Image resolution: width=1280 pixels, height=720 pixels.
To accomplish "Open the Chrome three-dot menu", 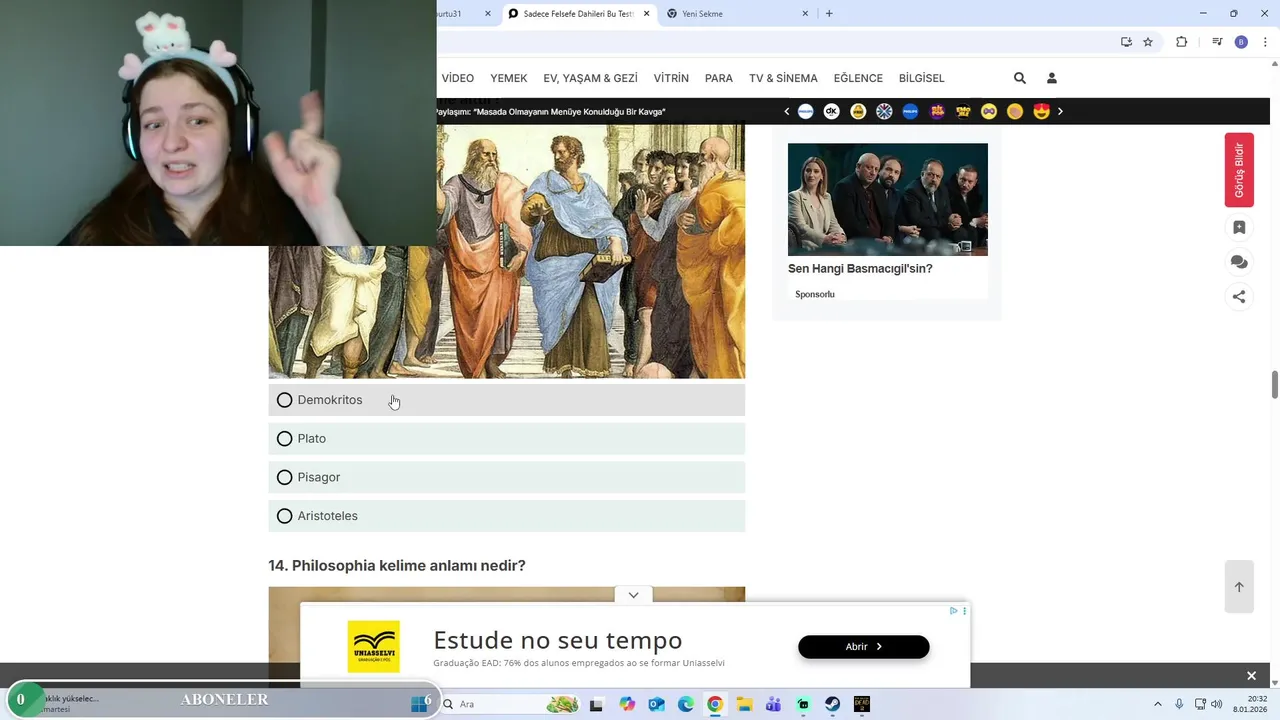I will click(x=1266, y=42).
